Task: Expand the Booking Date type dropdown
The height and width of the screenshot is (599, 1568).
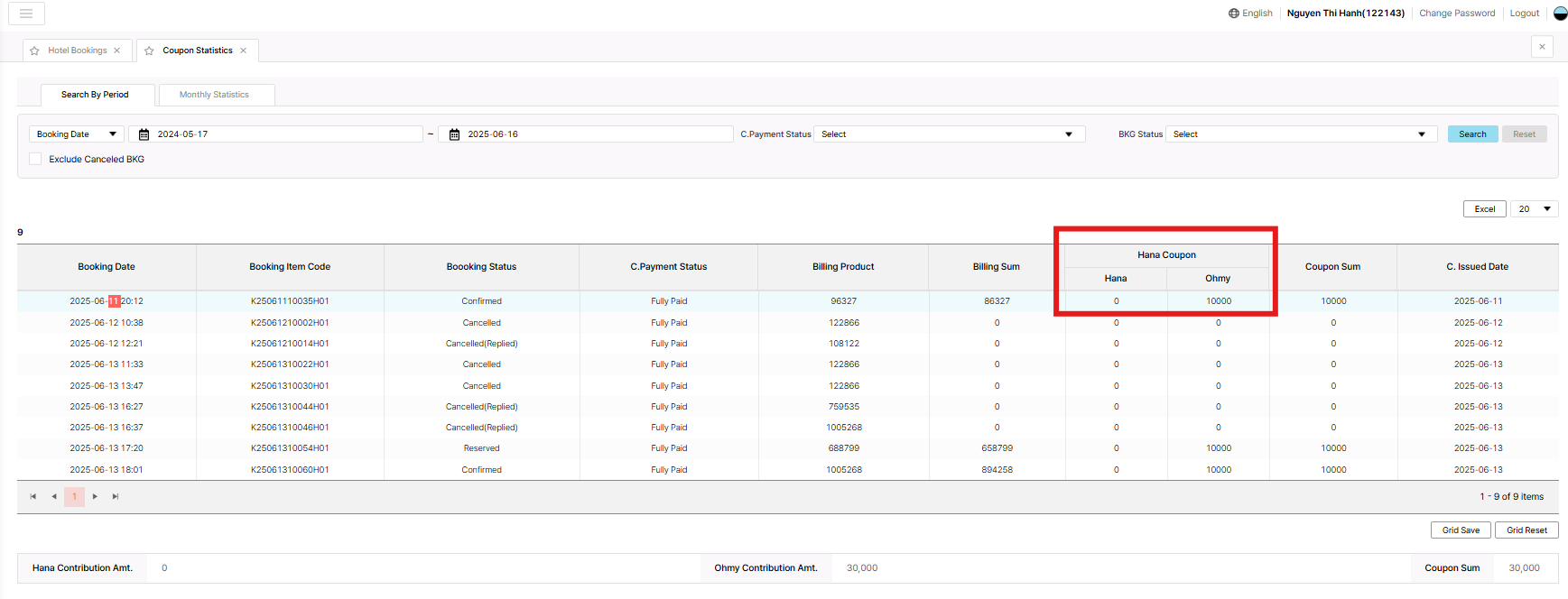Action: click(76, 134)
